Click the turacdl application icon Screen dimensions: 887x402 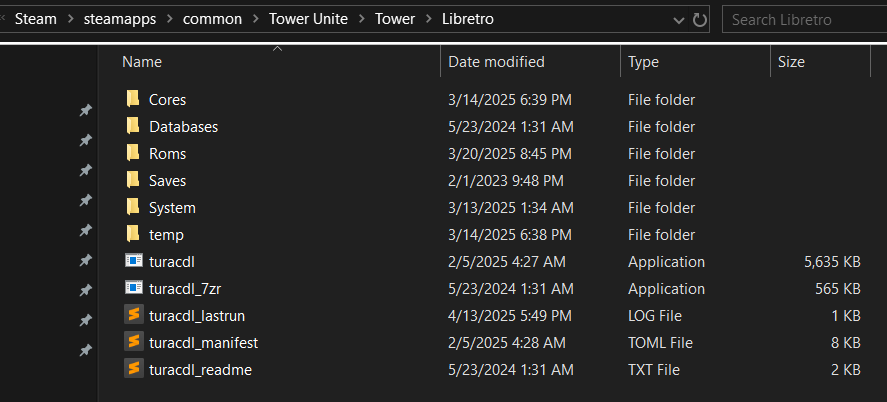pyautogui.click(x=134, y=261)
